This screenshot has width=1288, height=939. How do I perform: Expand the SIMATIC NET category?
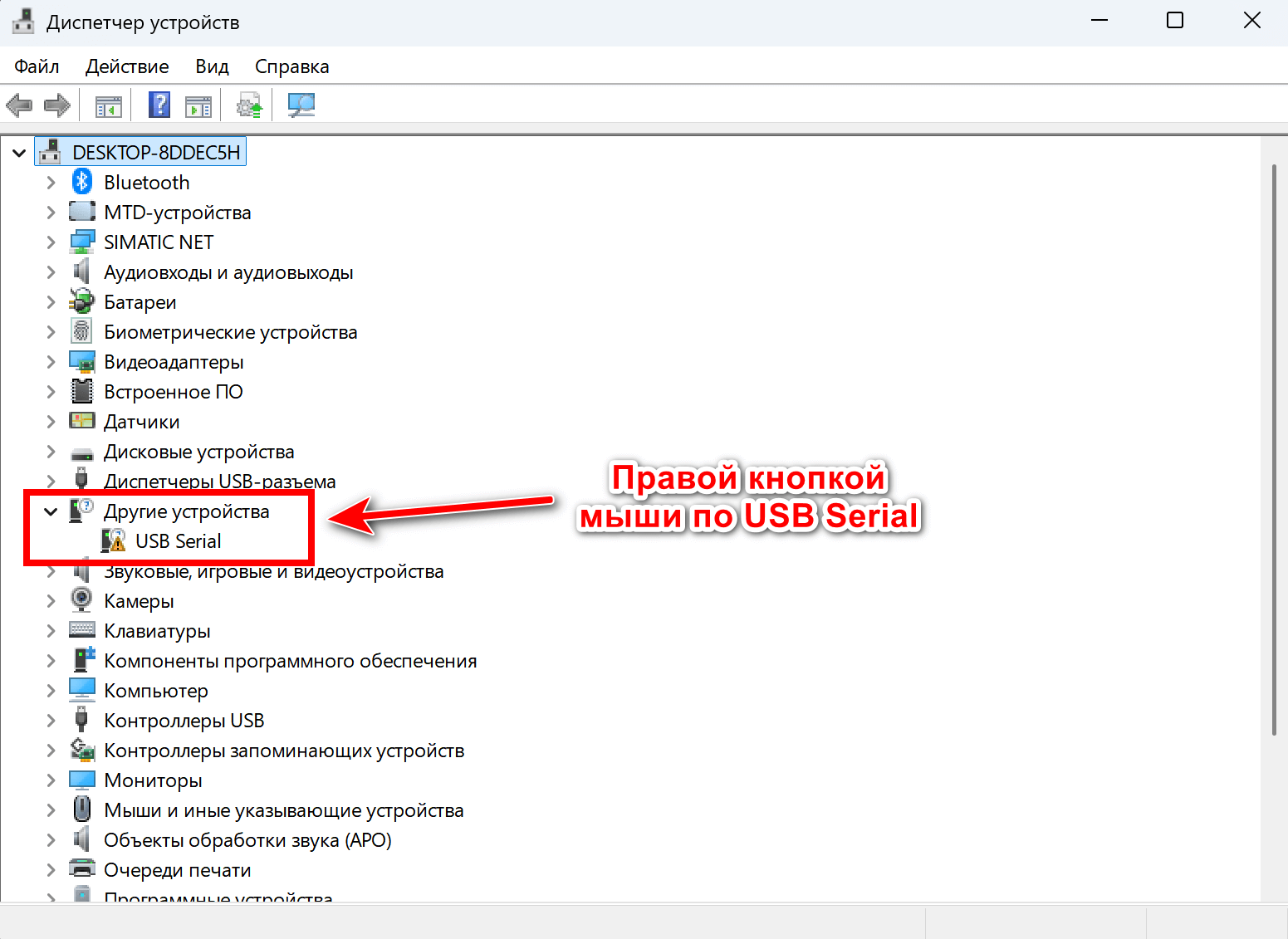(x=51, y=242)
